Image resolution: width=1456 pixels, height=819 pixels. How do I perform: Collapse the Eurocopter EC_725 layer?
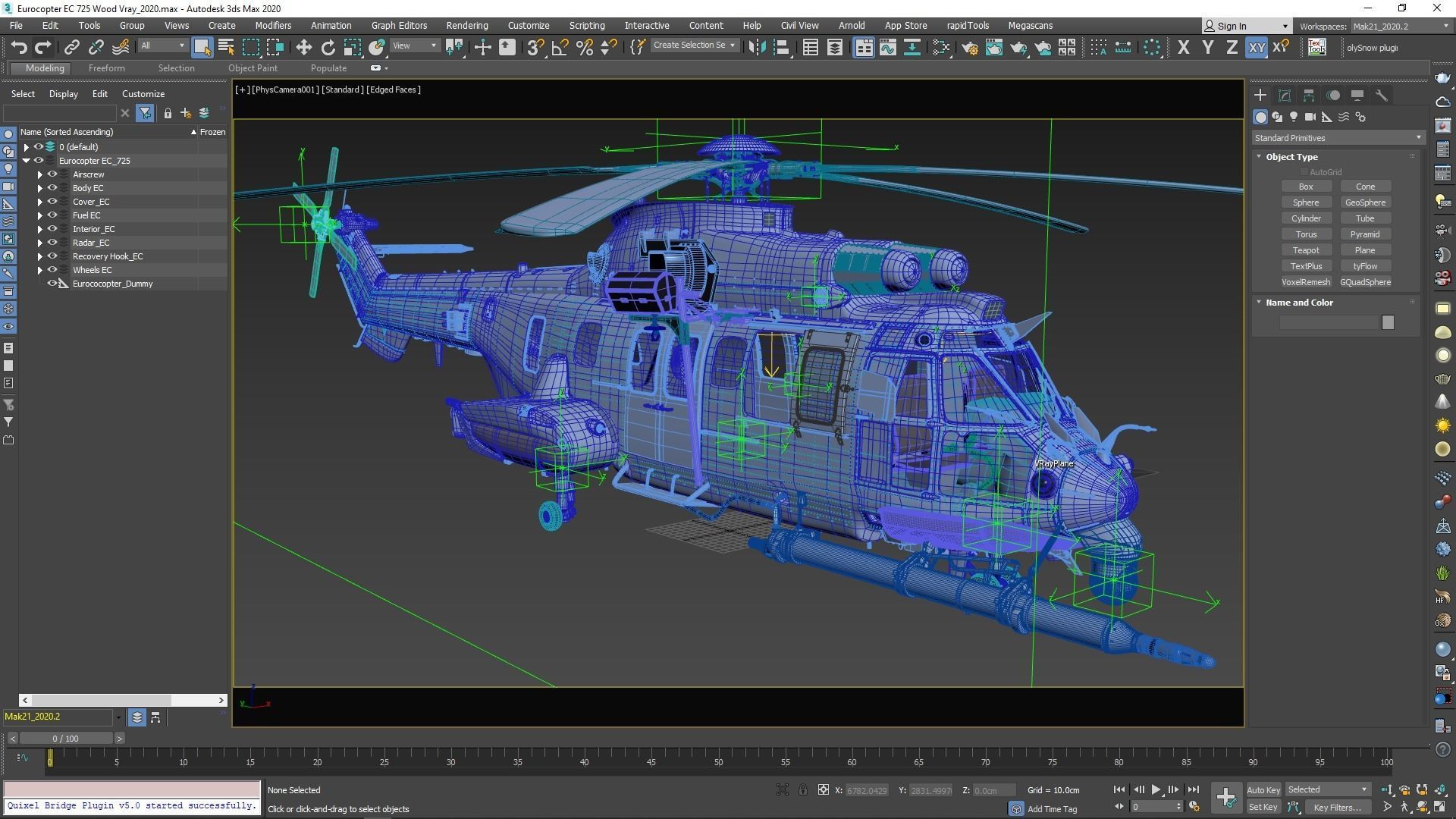pos(27,161)
